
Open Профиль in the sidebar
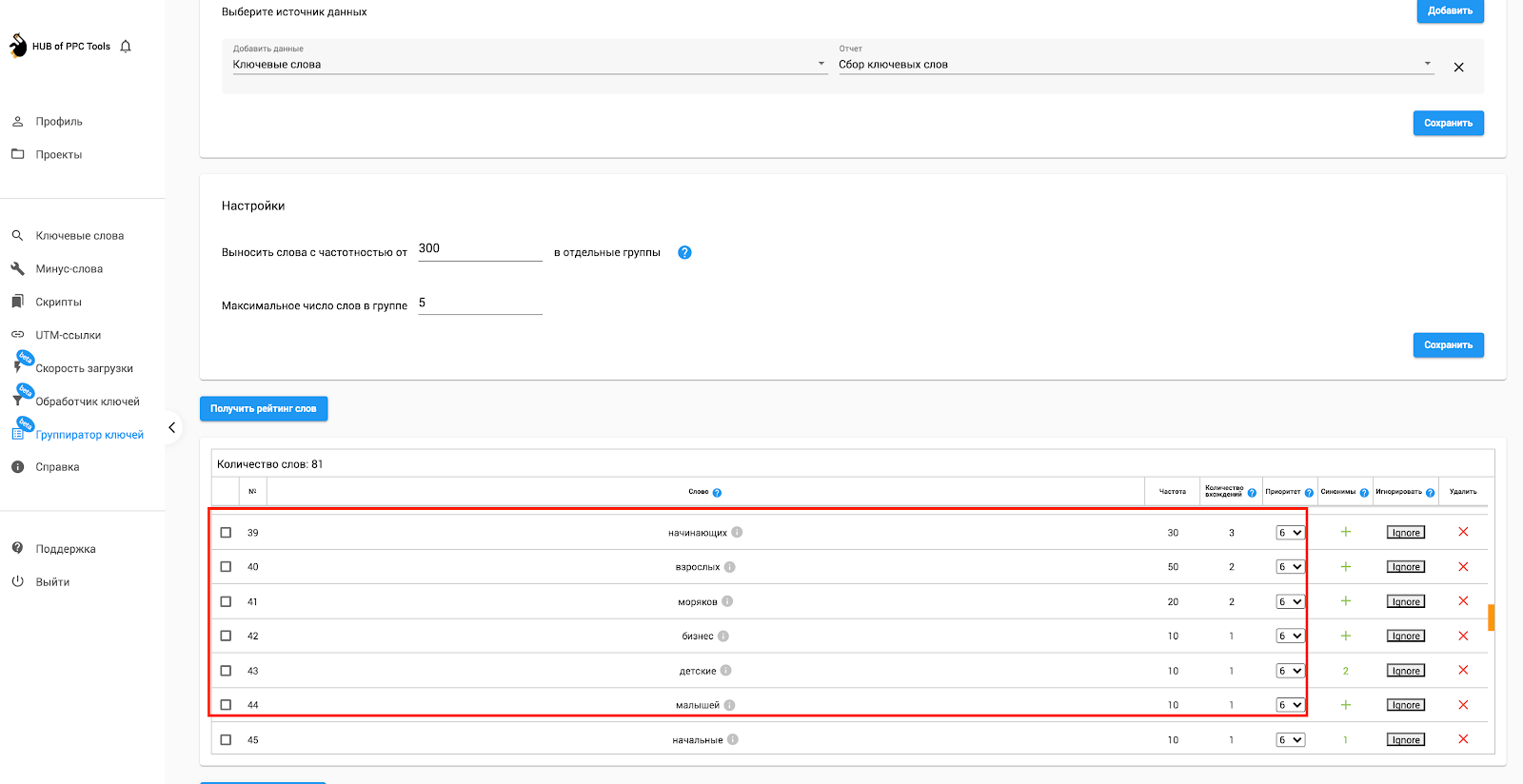(59, 122)
